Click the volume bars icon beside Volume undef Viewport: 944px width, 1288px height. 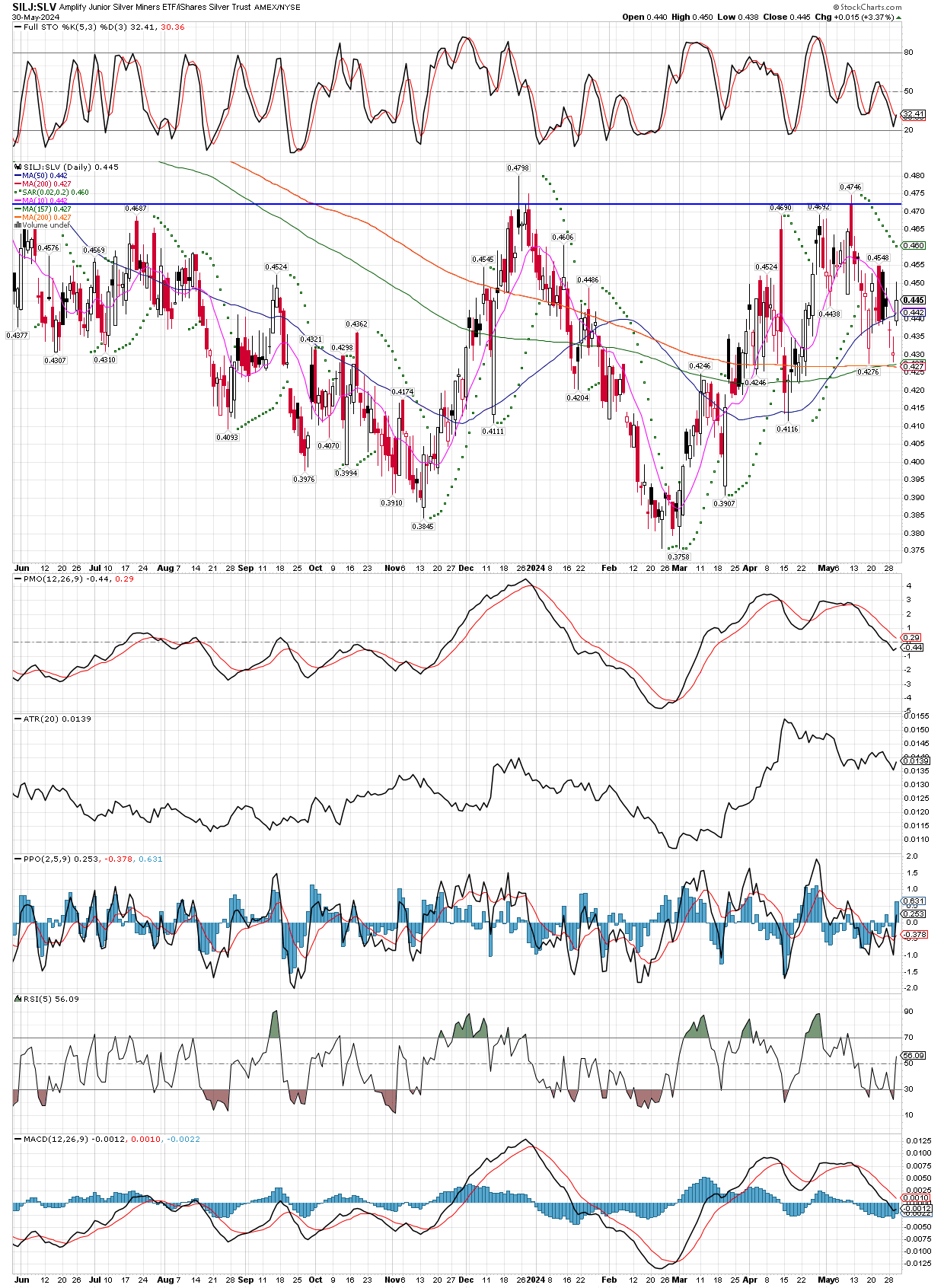pyautogui.click(x=18, y=225)
